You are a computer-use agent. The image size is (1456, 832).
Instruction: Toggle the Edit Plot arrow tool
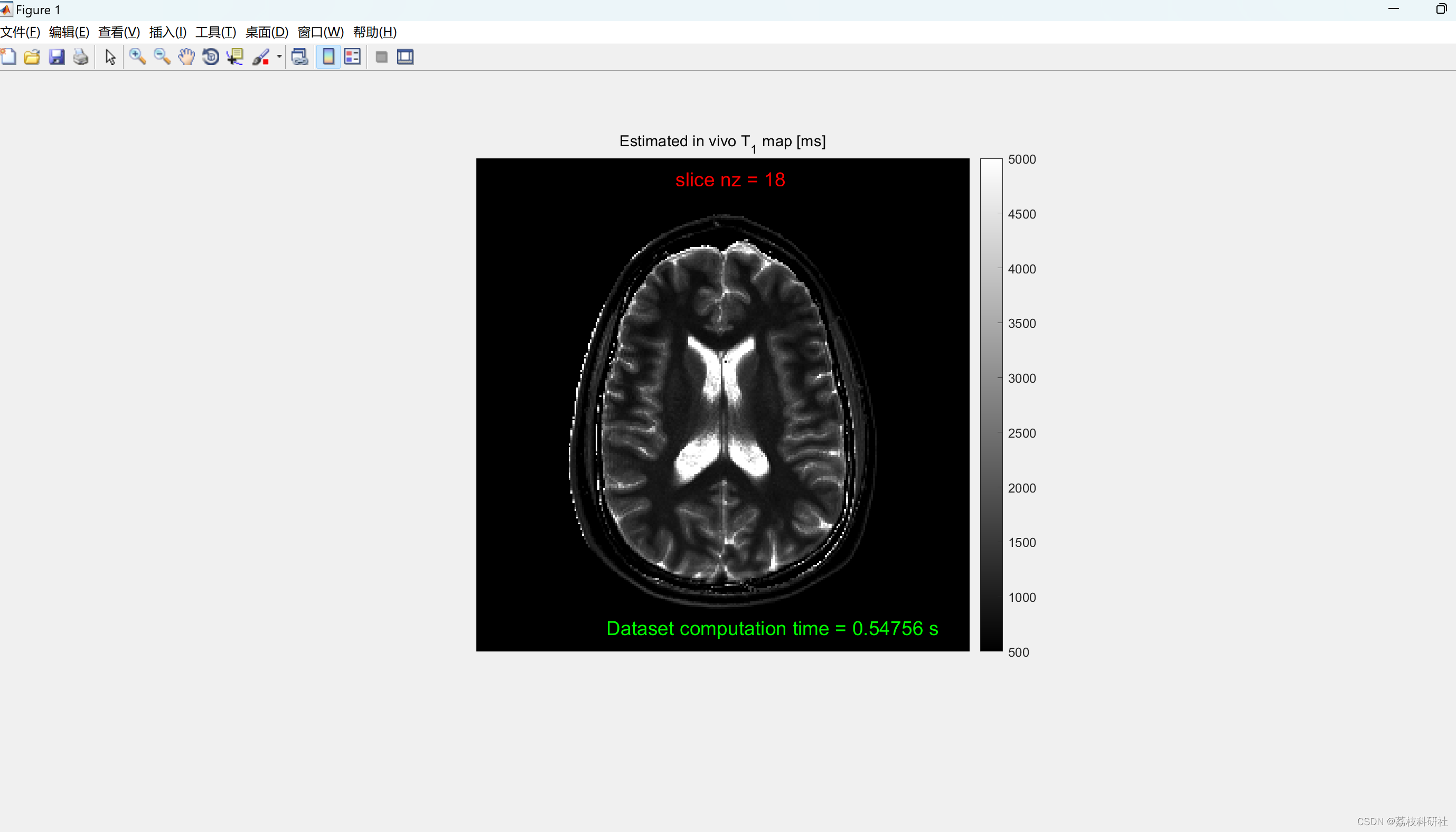110,56
